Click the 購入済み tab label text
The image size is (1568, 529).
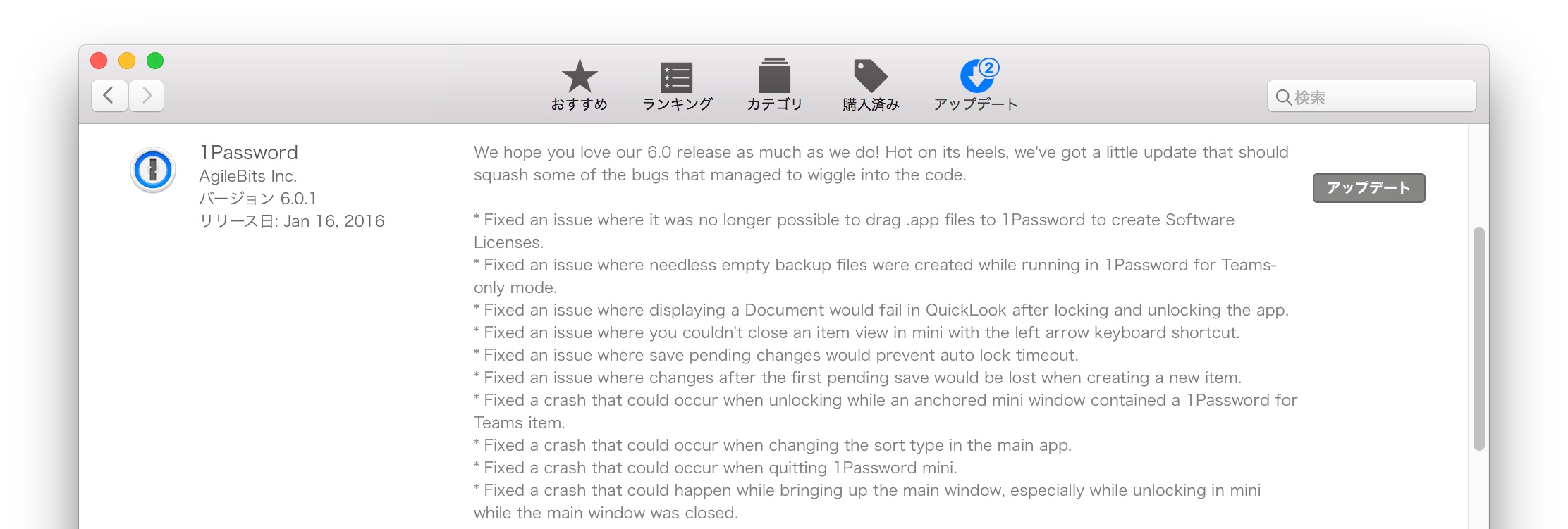(871, 104)
